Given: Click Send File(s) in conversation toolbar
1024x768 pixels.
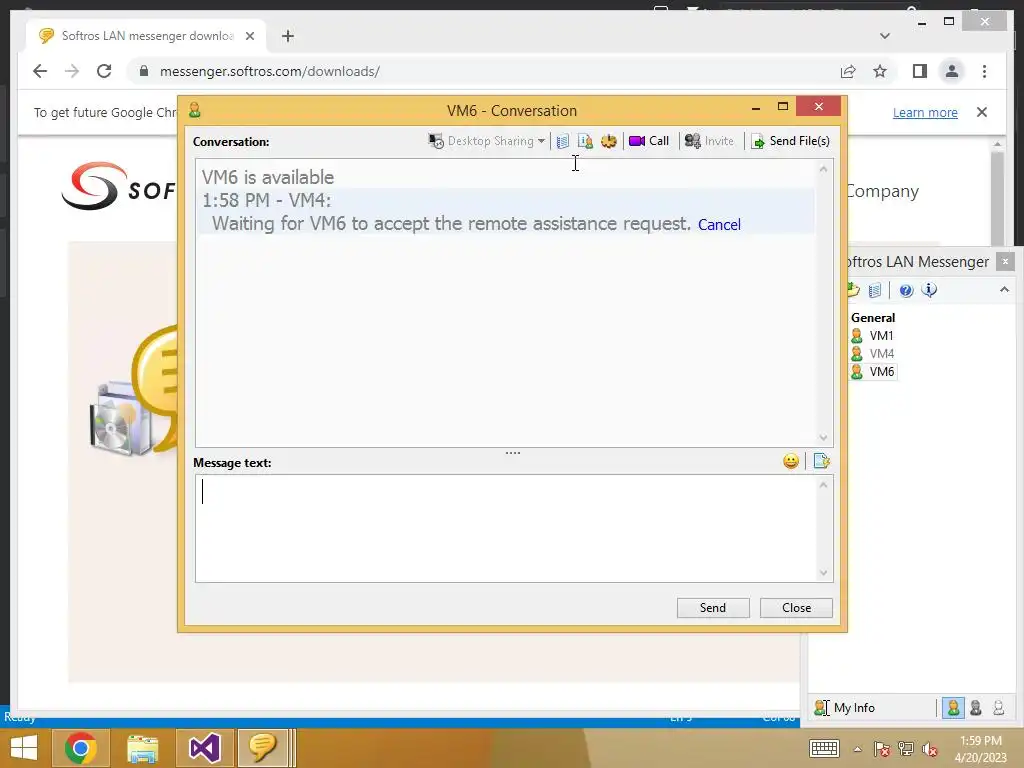Looking at the screenshot, I should (x=790, y=141).
